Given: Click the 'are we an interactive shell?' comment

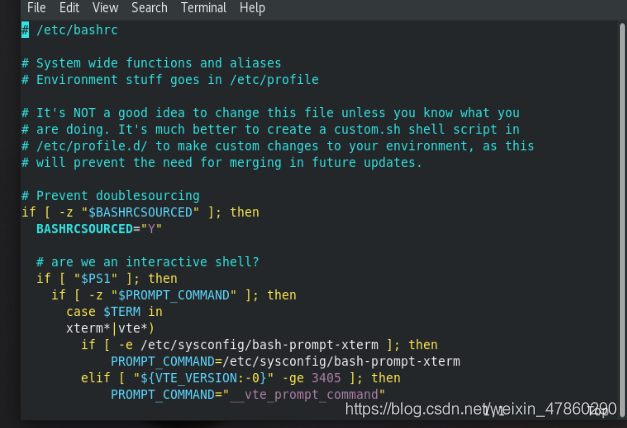Looking at the screenshot, I should coord(148,262).
